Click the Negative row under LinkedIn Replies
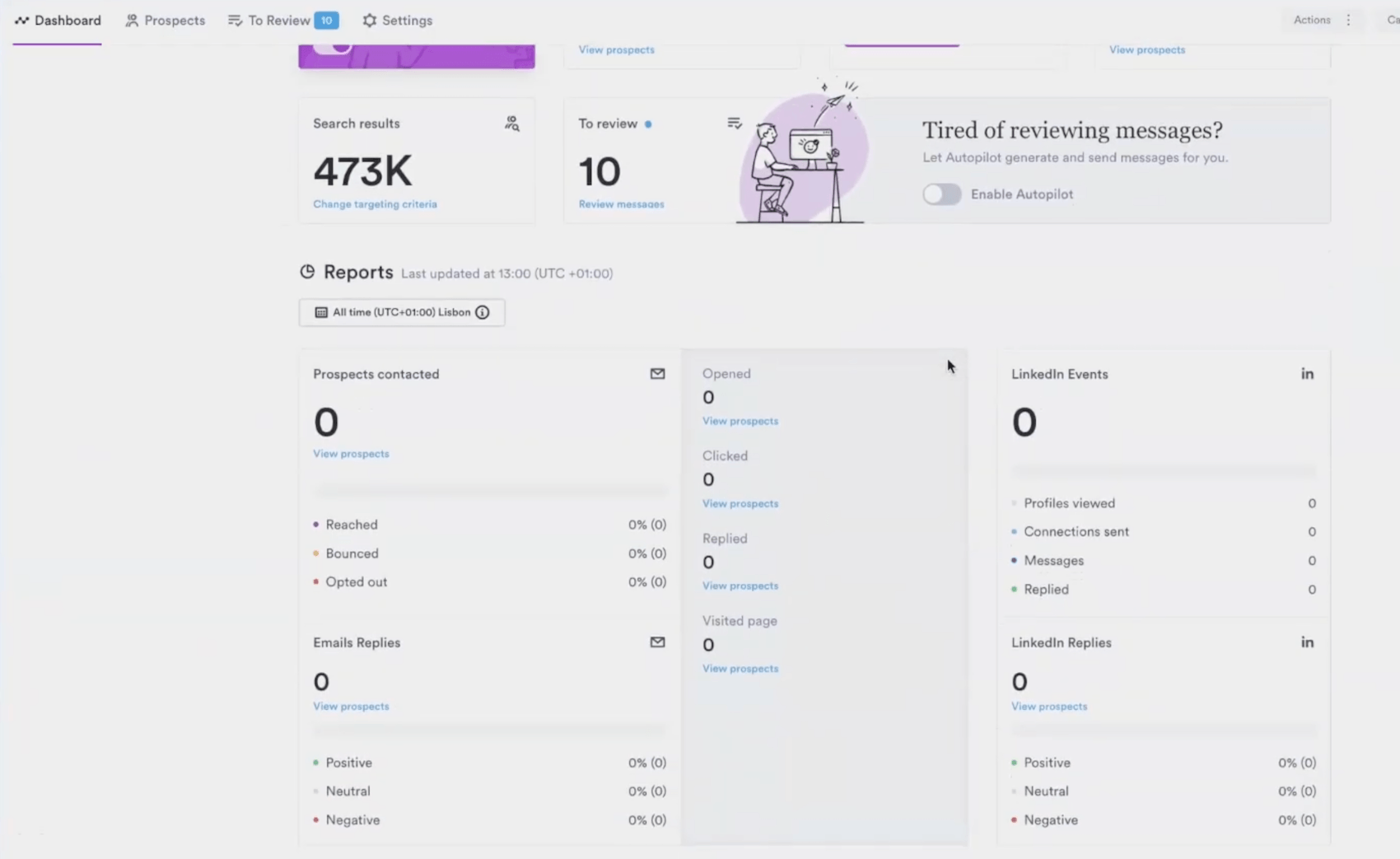The image size is (1400, 859). pos(1164,820)
